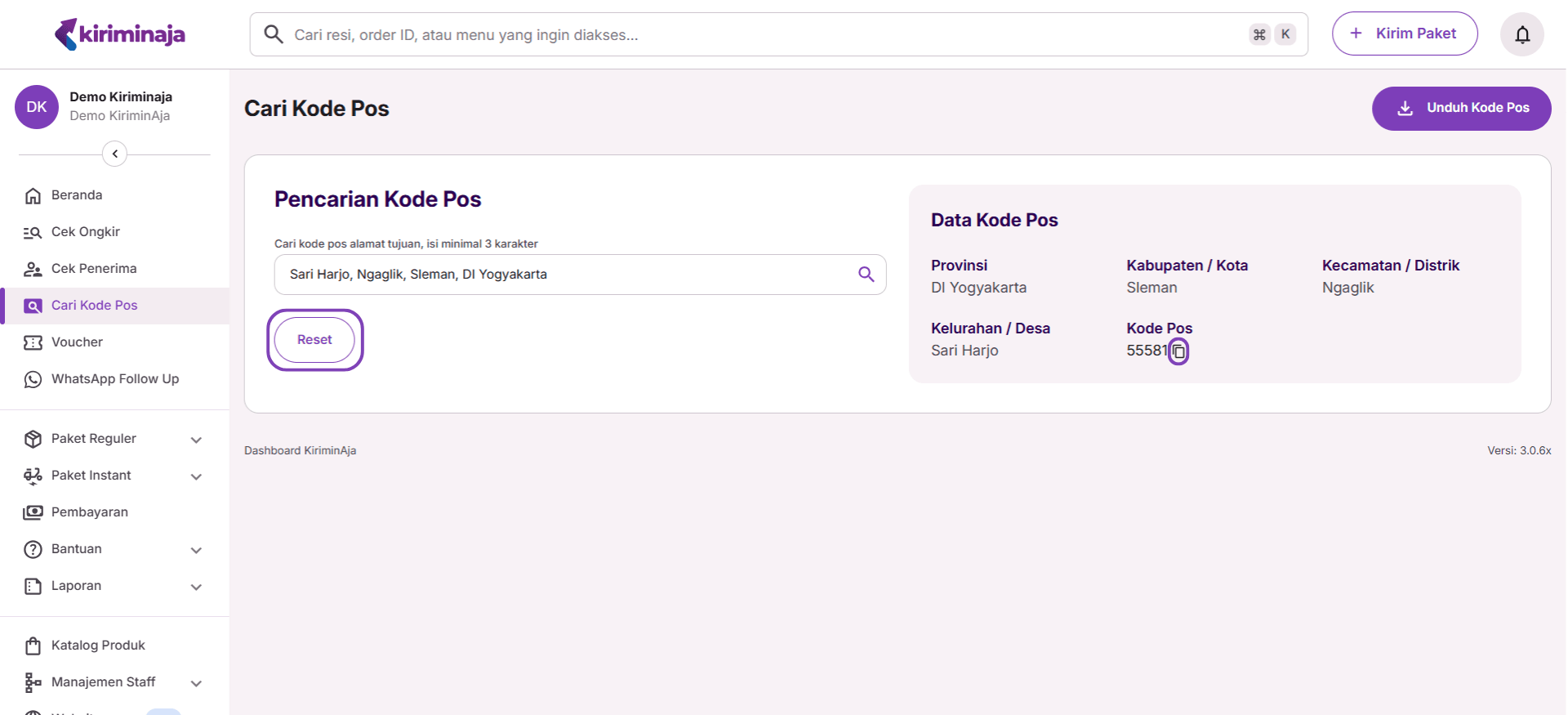Expand Manajemen Staff submenu

click(196, 683)
